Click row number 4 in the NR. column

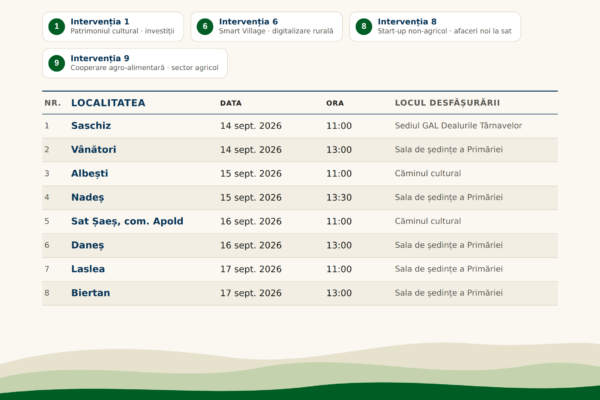coord(47,198)
